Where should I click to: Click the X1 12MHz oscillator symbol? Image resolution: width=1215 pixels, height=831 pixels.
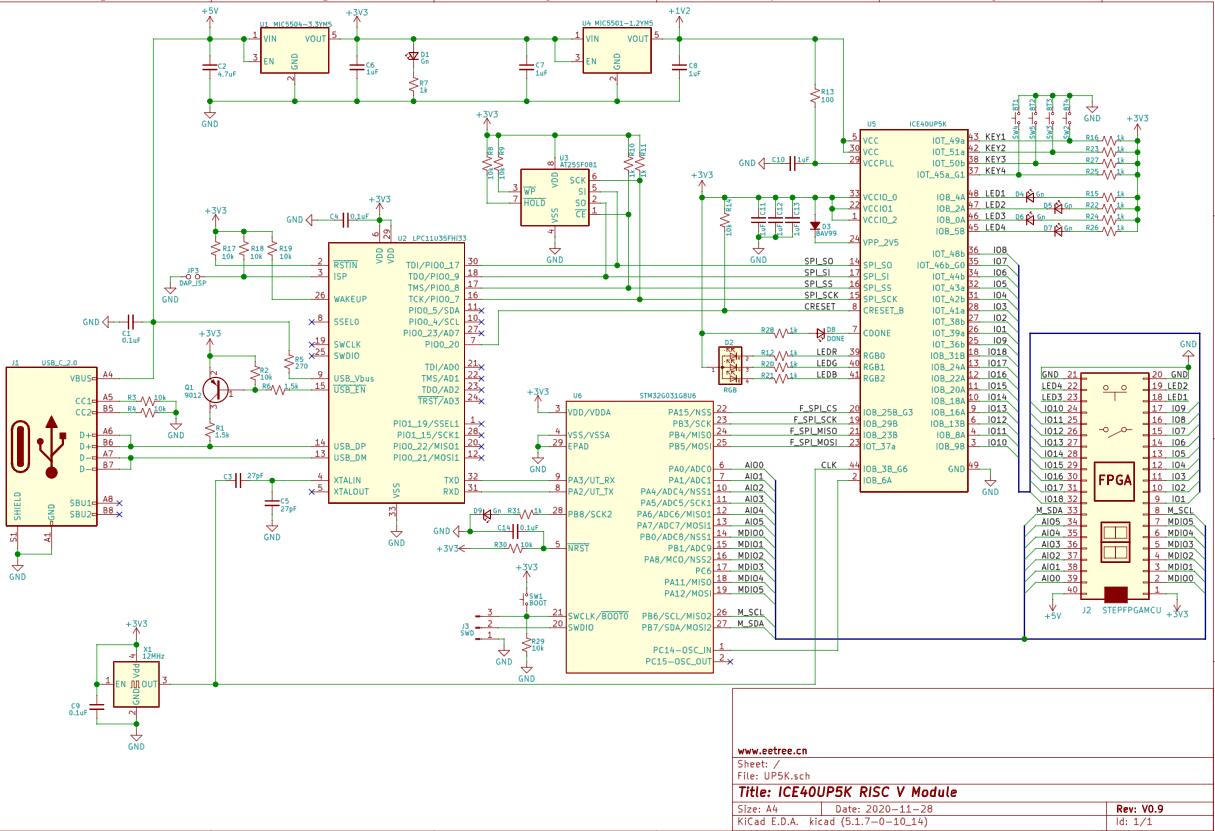coord(137,683)
